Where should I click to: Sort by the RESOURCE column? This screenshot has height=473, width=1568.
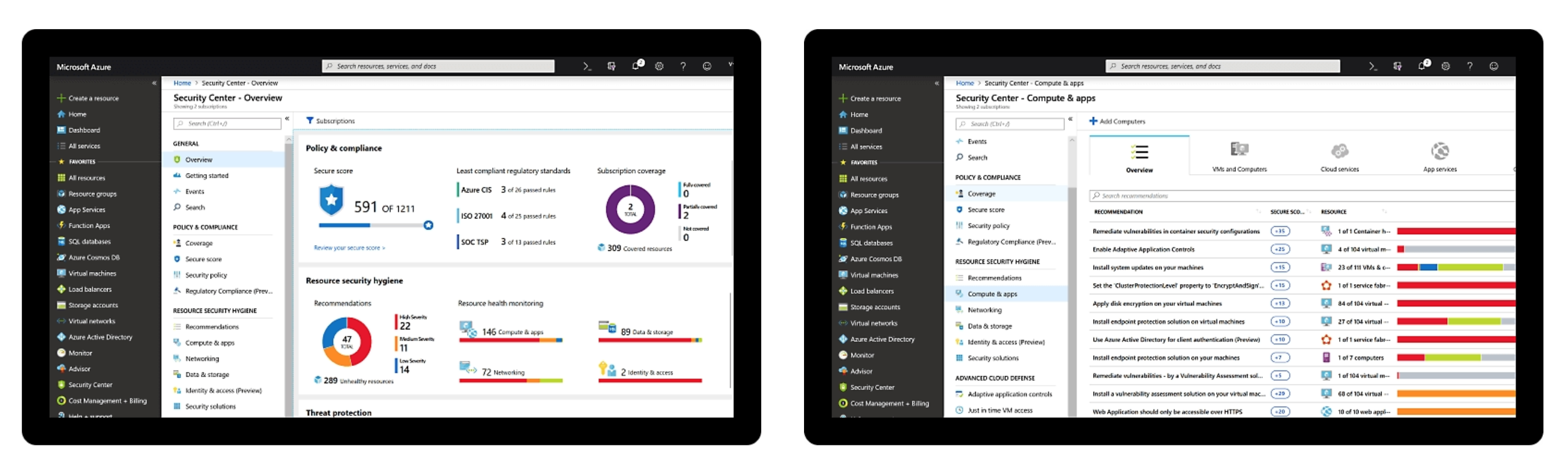[1333, 212]
